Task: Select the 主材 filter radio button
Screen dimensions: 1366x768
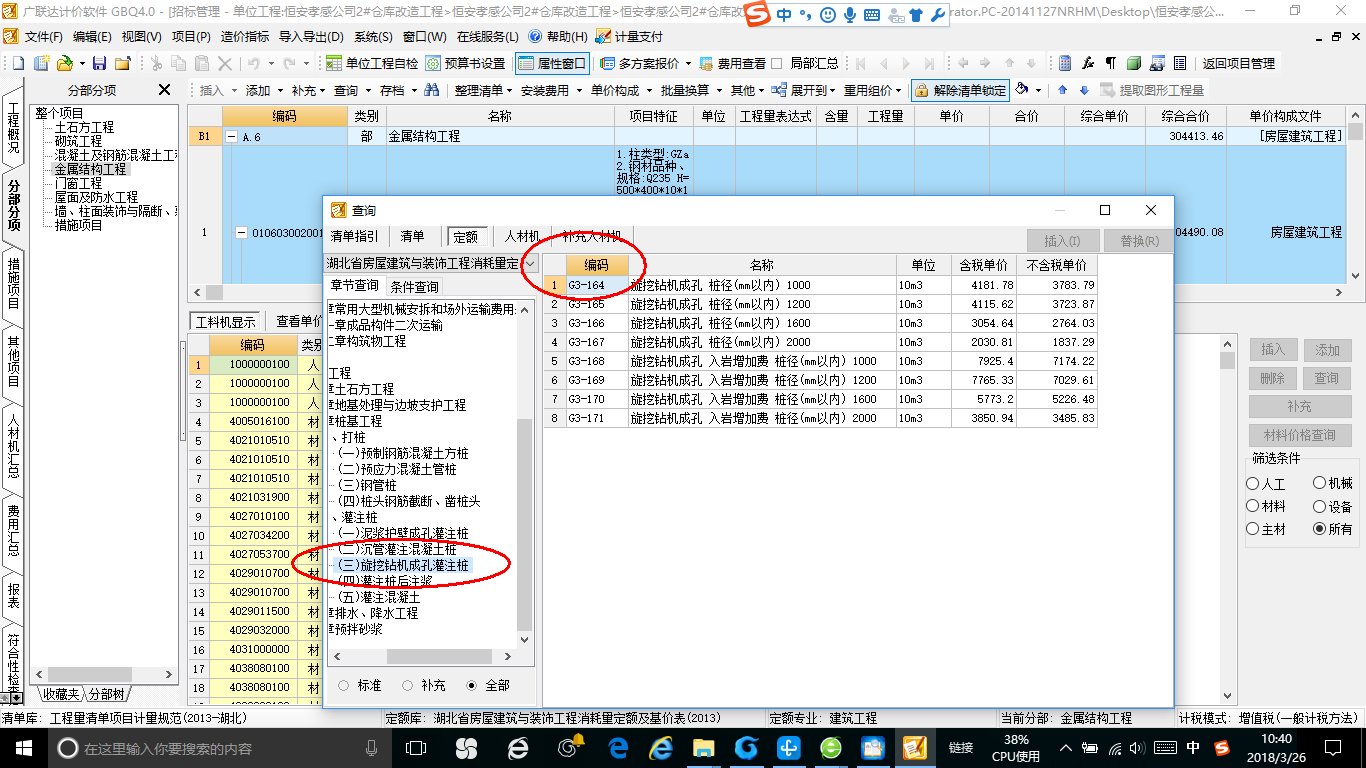Action: point(1253,528)
